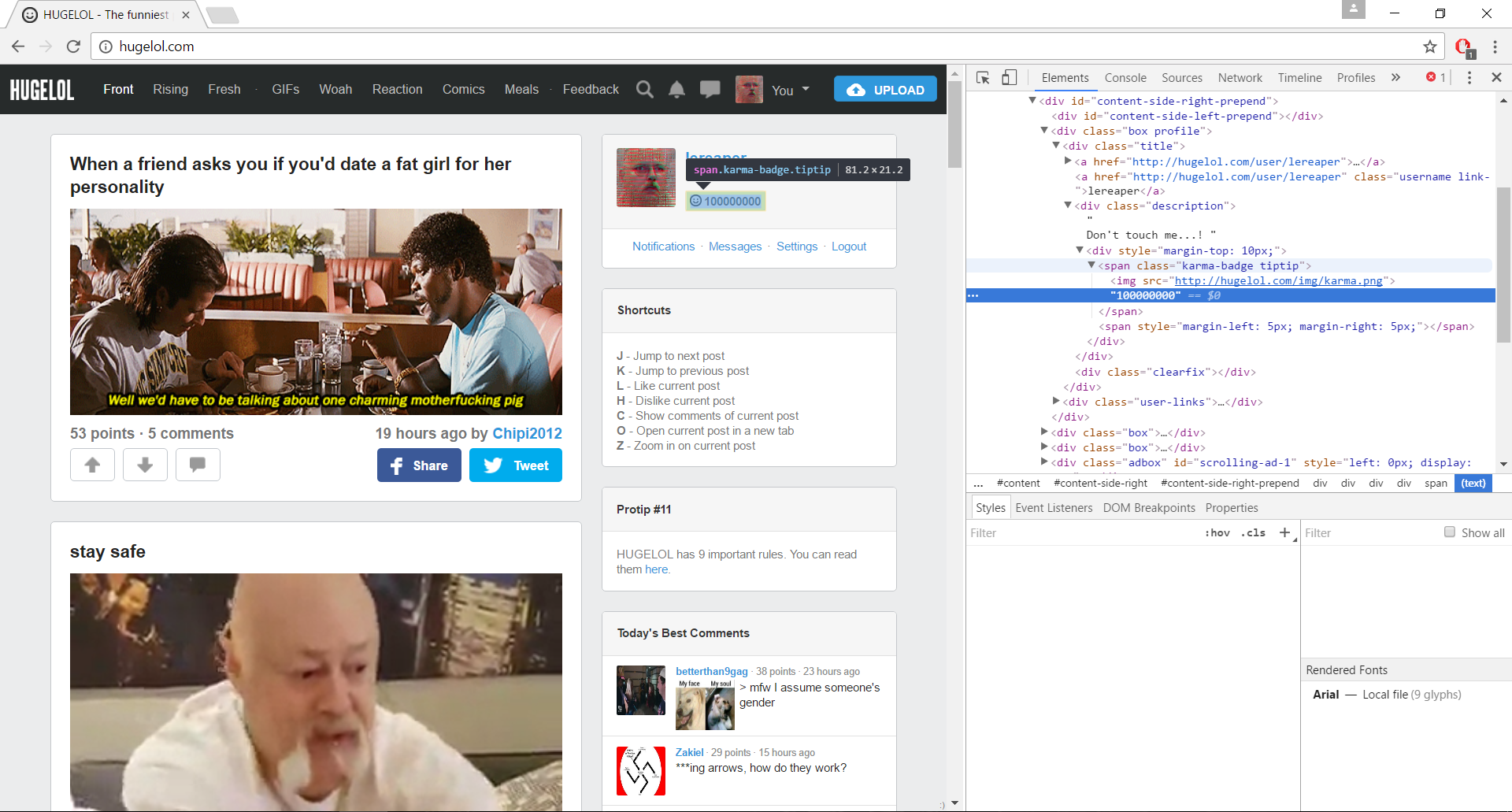
Task: Open the notifications bell icon
Action: coord(676,90)
